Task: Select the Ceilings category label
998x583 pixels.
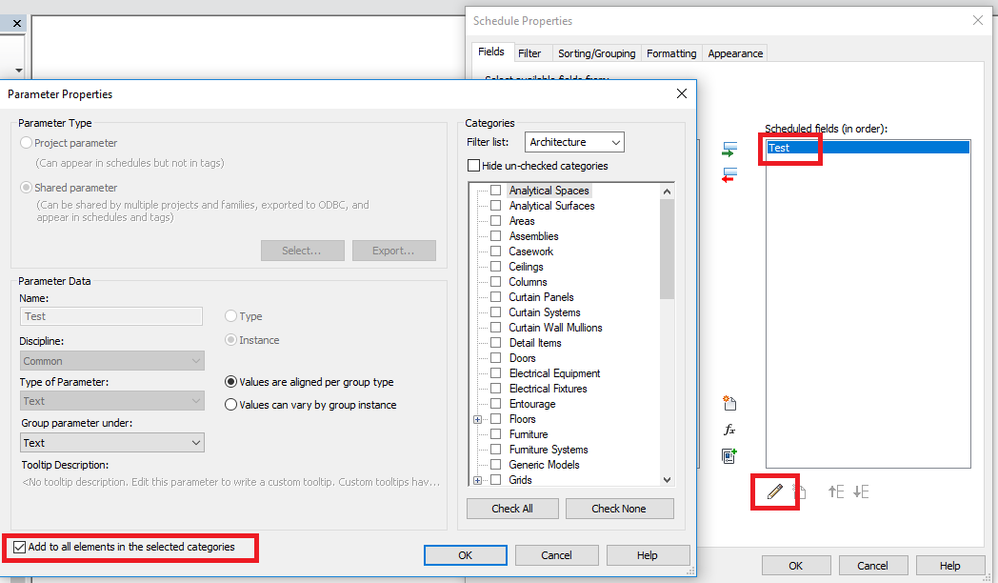Action: pyautogui.click(x=526, y=267)
